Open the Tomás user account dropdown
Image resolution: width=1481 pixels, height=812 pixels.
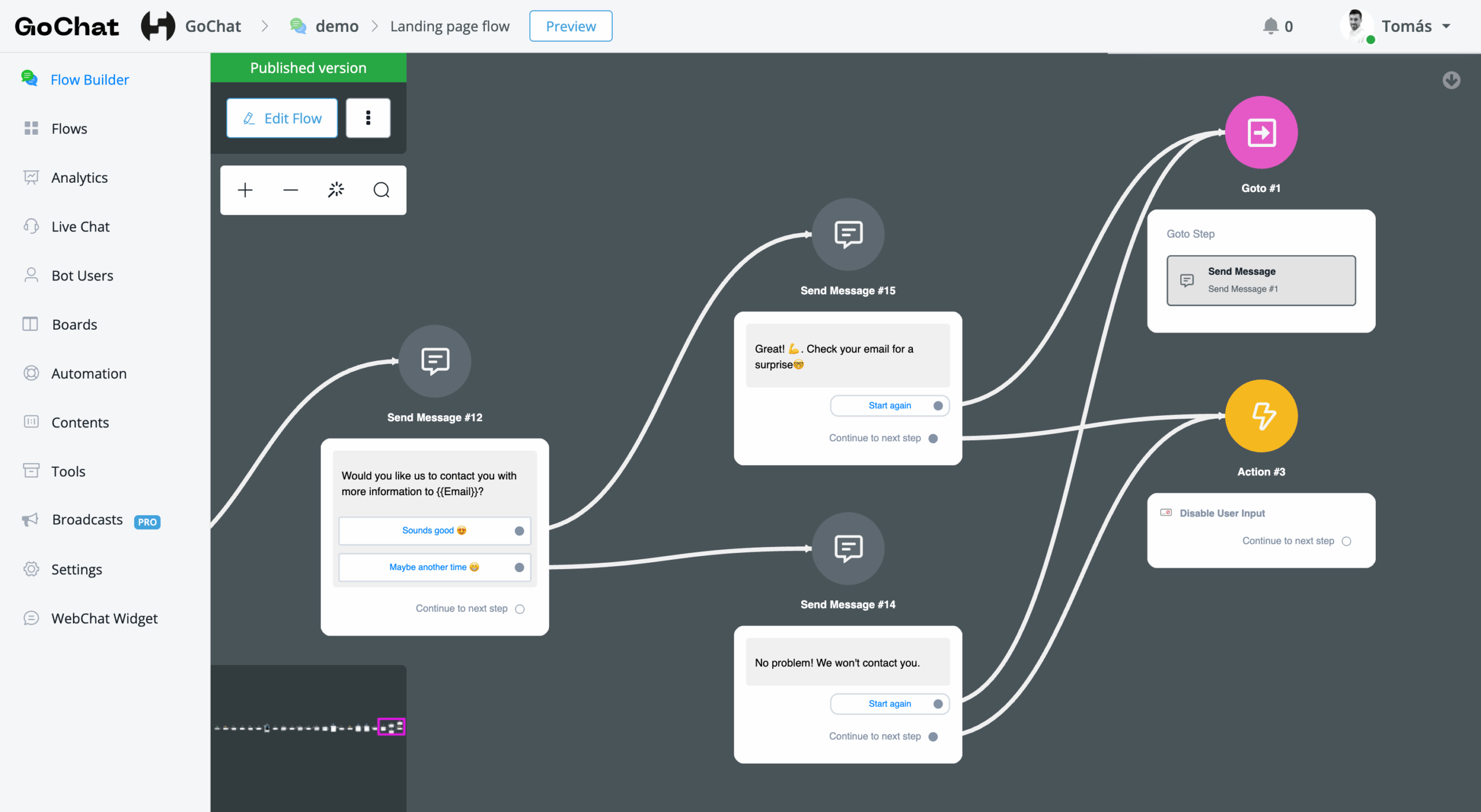pos(1406,26)
